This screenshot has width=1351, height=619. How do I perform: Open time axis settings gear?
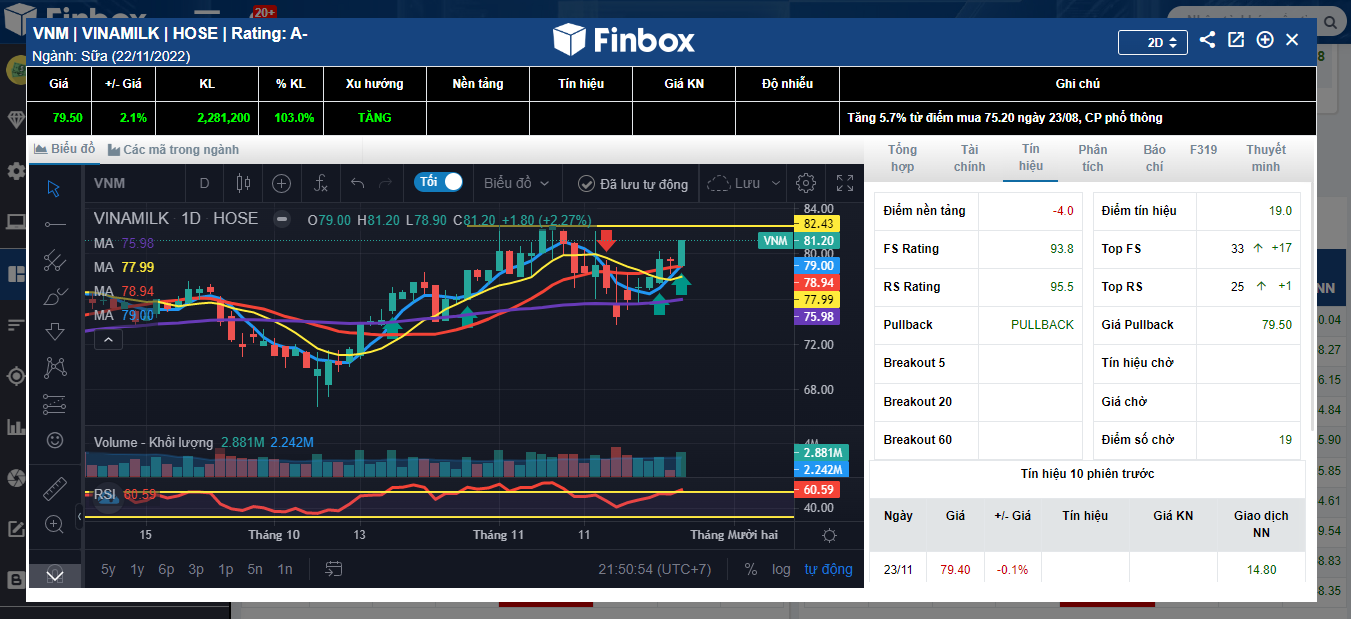(x=829, y=535)
